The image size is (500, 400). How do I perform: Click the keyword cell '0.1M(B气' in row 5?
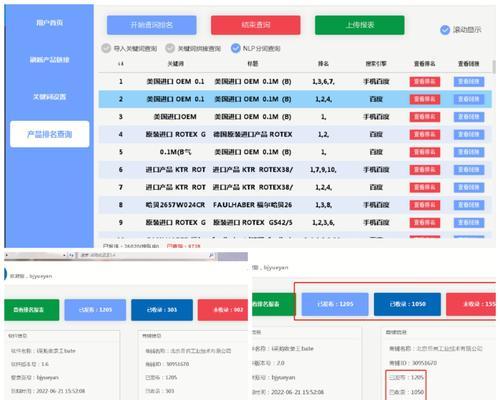point(175,152)
